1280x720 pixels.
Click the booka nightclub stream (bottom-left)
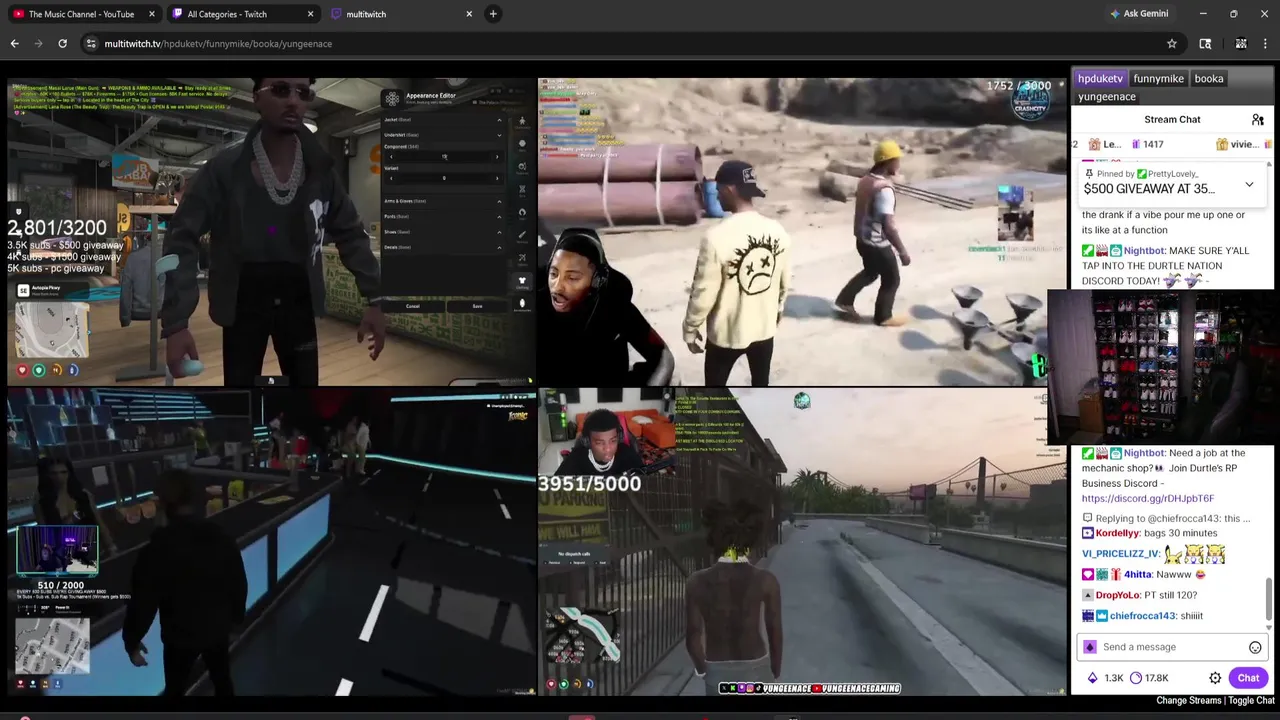pos(271,541)
